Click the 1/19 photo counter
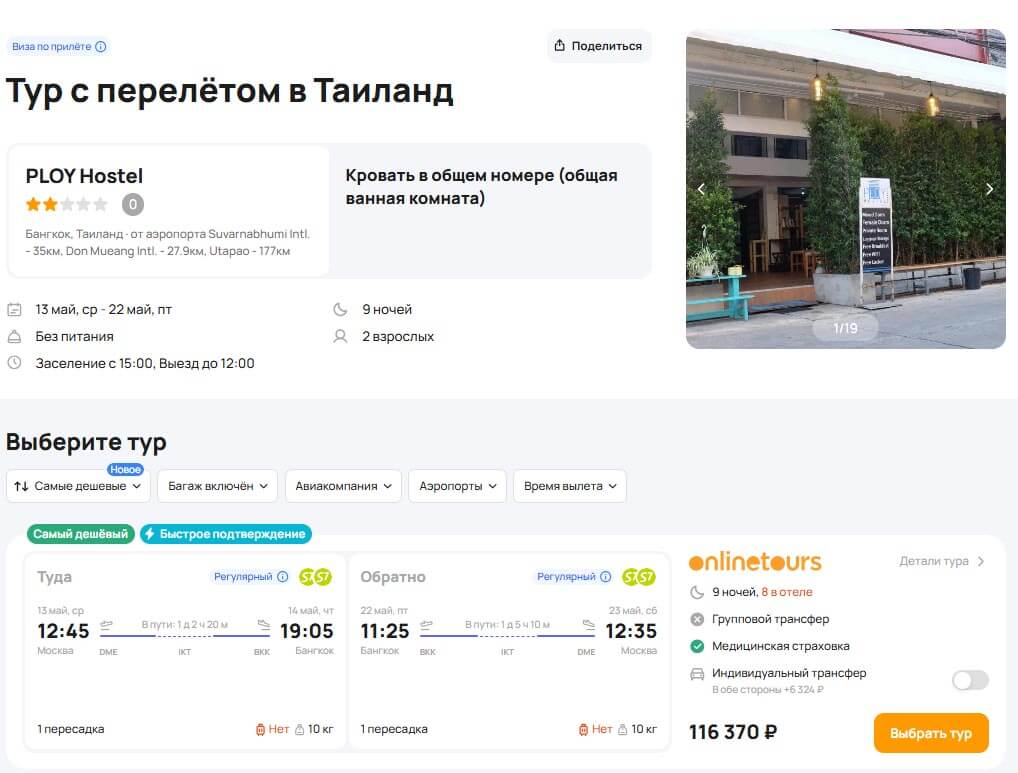This screenshot has width=1018, height=773. pyautogui.click(x=845, y=328)
